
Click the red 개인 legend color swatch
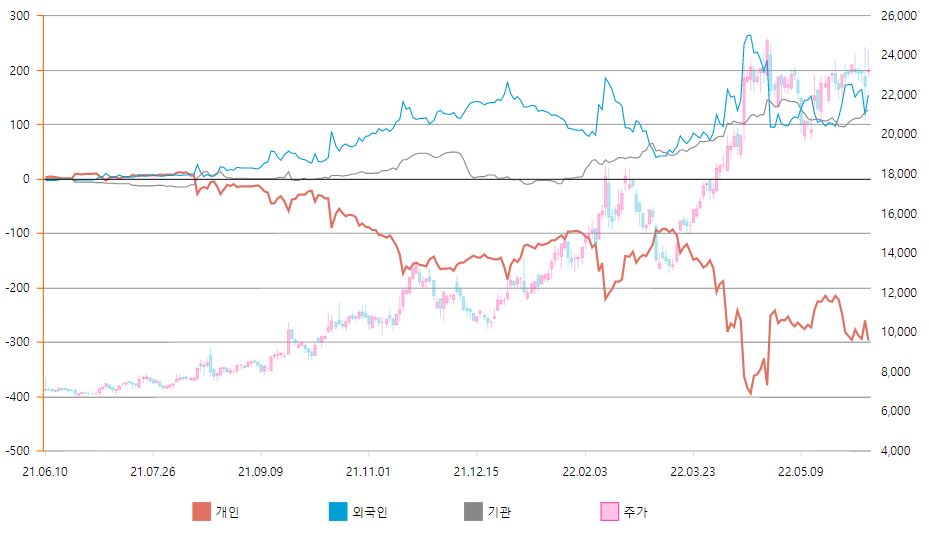(x=201, y=512)
